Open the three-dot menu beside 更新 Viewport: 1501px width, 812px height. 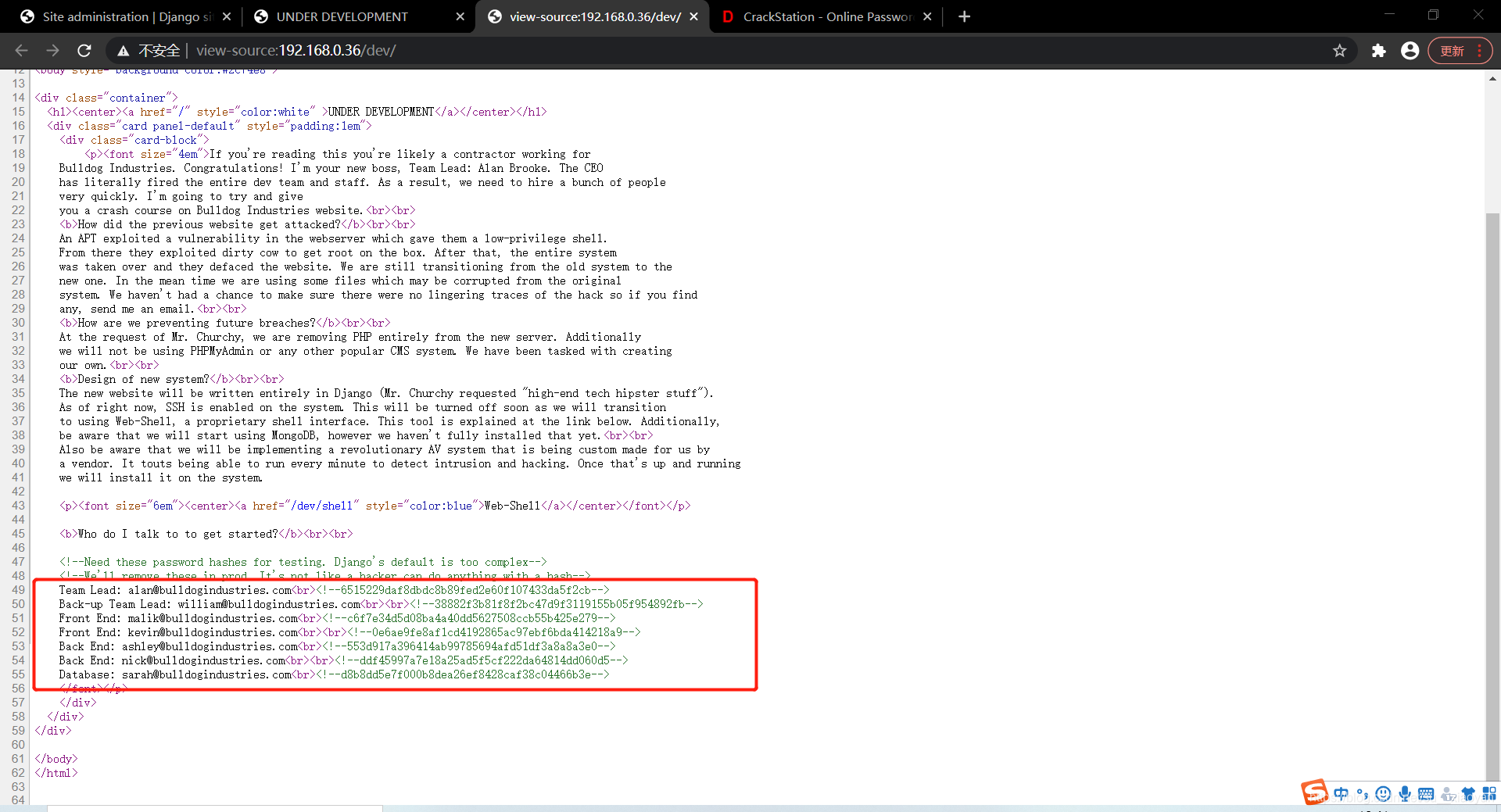(x=1480, y=51)
